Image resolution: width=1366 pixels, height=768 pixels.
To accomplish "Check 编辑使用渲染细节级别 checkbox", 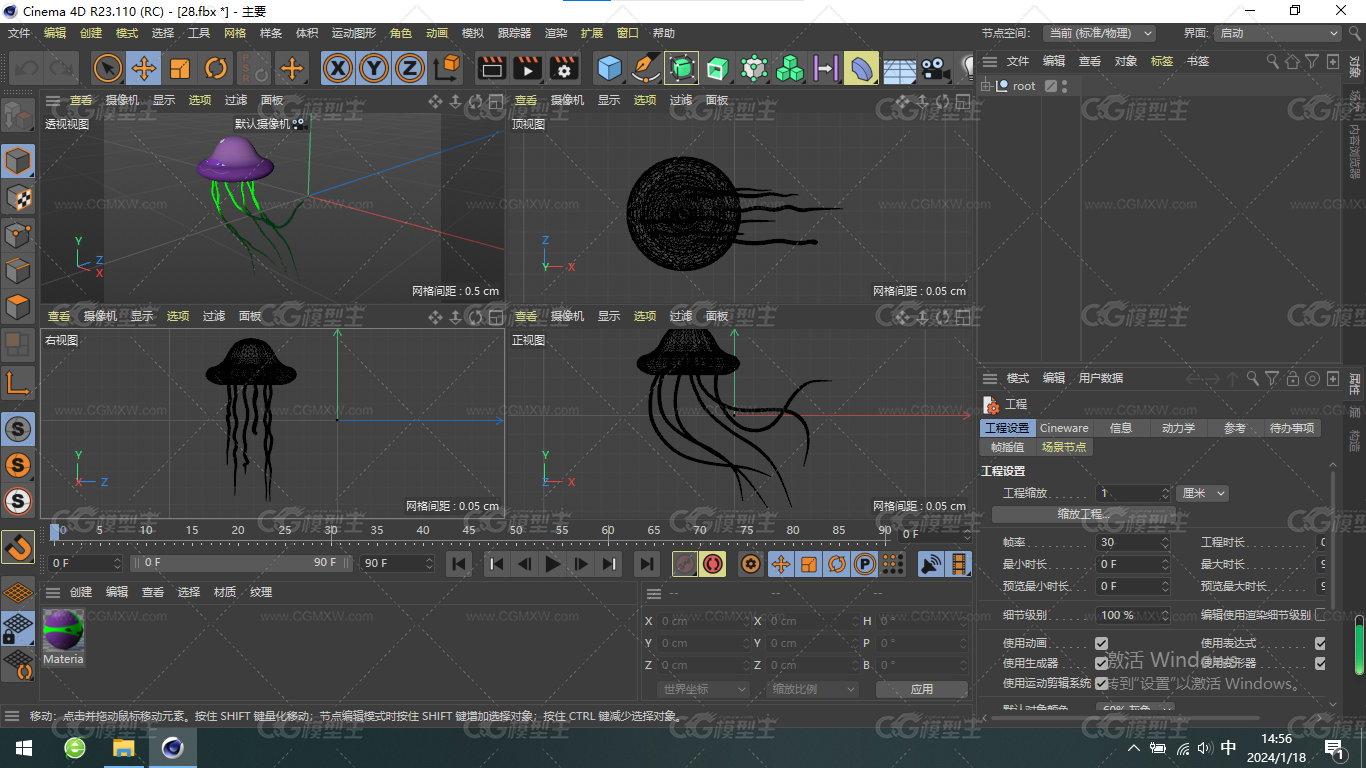I will click(x=1320, y=615).
